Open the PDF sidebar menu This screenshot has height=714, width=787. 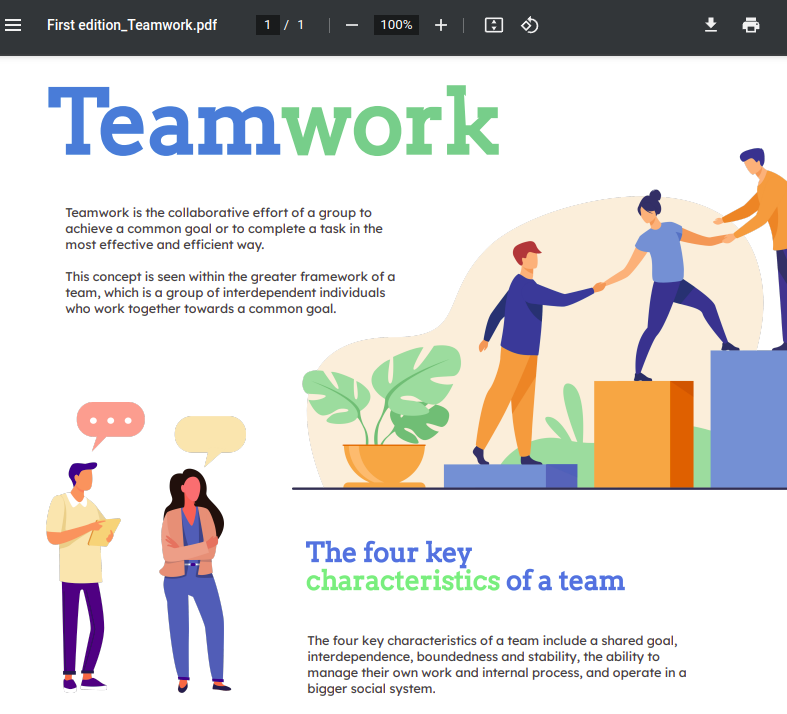point(13,25)
